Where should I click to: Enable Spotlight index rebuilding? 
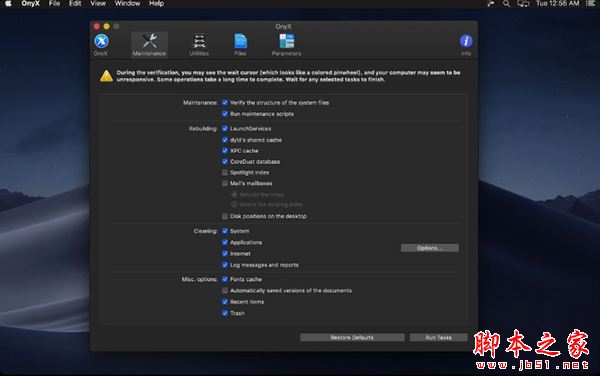[x=225, y=173]
